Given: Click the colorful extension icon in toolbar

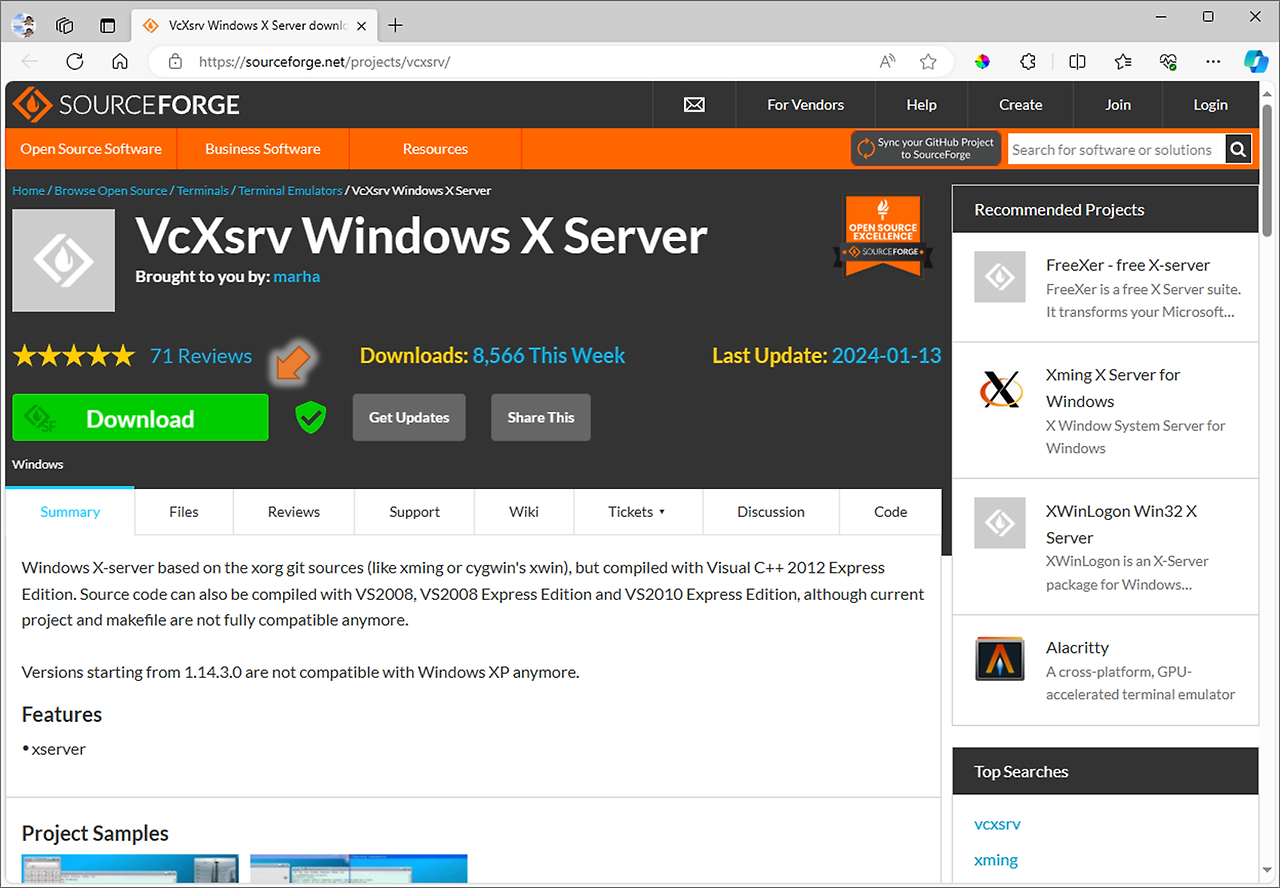Looking at the screenshot, I should (983, 62).
